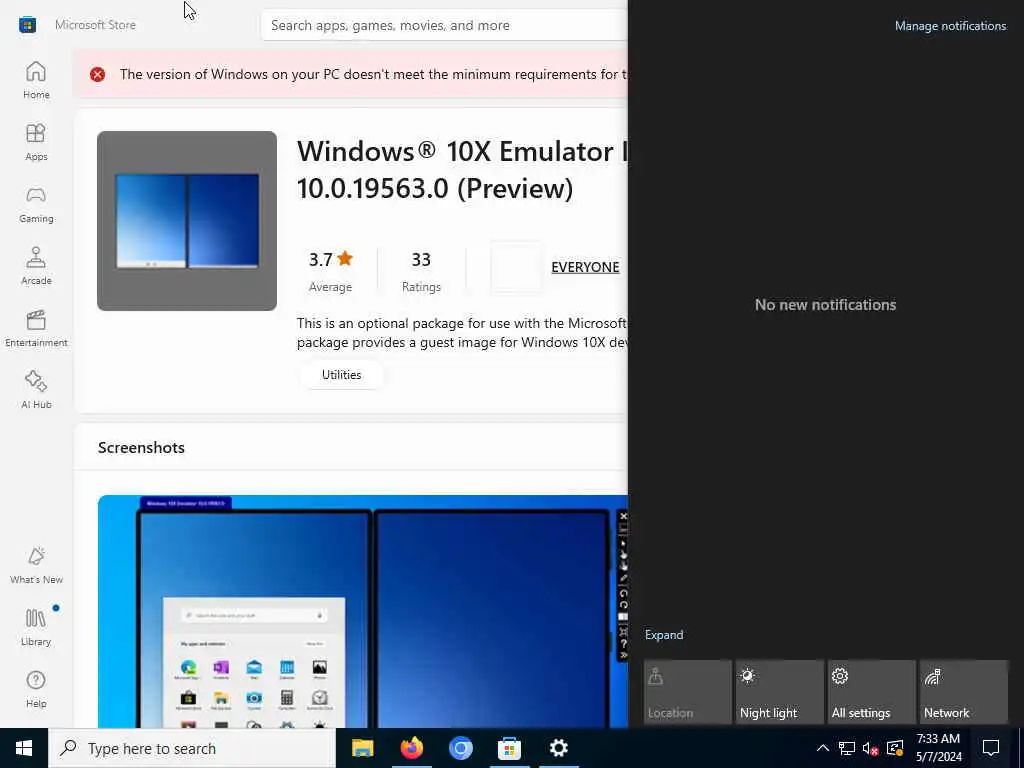Click in the Search apps, games, movies field
The image size is (1024, 768).
pyautogui.click(x=444, y=25)
